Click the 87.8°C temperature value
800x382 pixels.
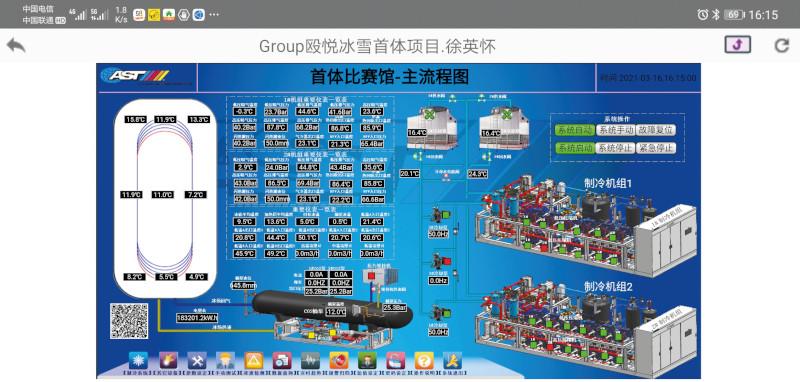277,128
